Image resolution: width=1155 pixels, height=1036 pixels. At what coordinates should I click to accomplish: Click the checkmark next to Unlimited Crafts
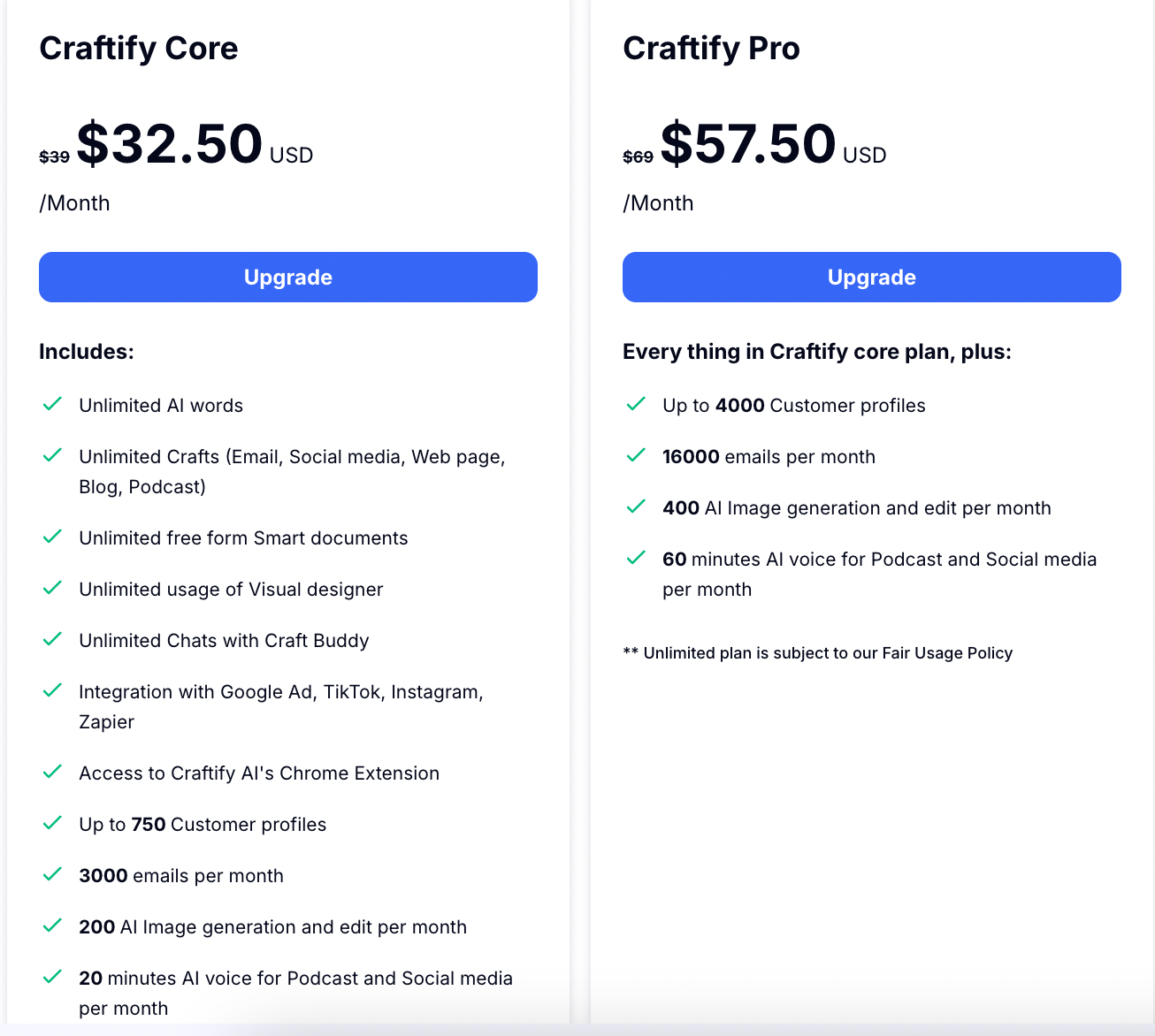(52, 455)
